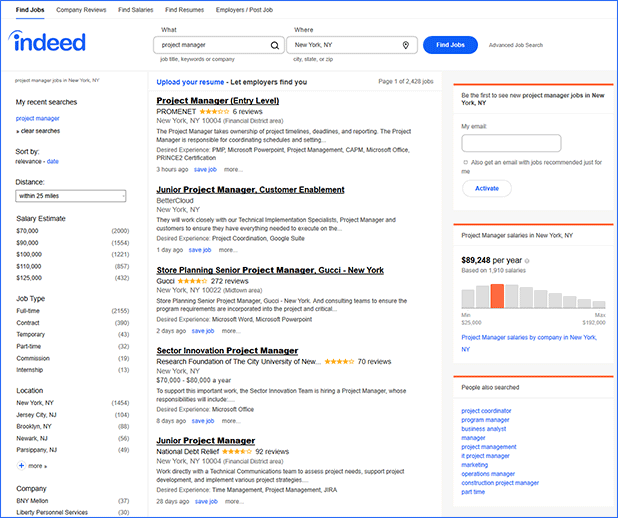Click the search magnifier icon in What field

275,45
